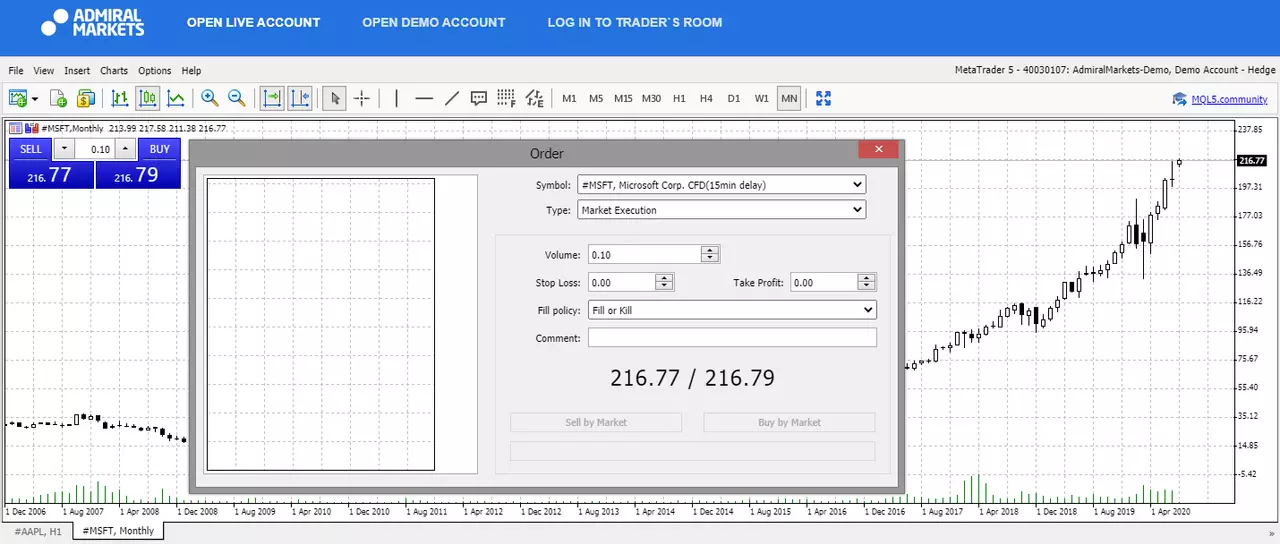Click OPEN DEMO ACCOUNT link
This screenshot has width=1280, height=544.
(434, 22)
